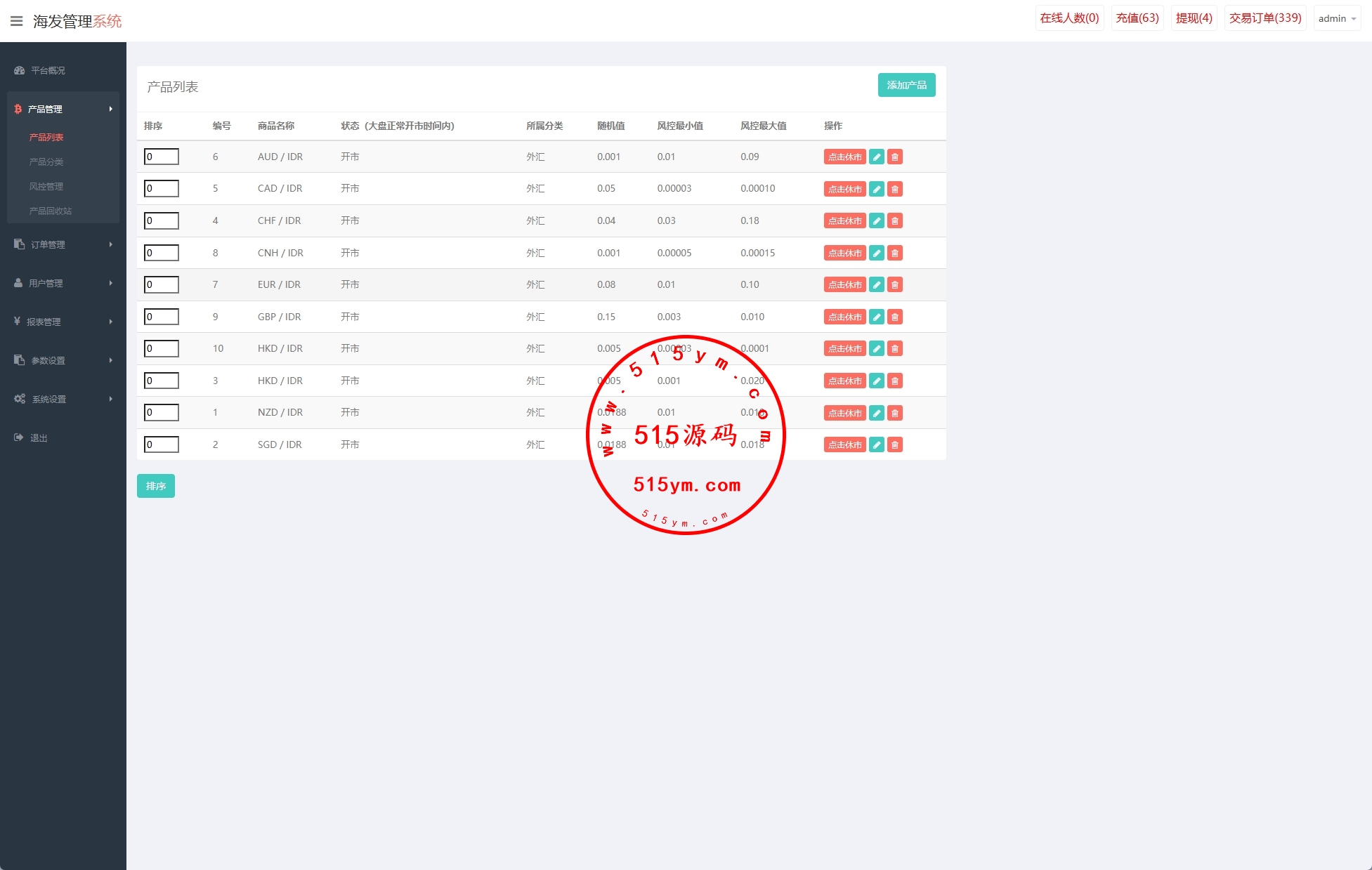This screenshot has width=1372, height=870.
Task: Click the hamburger menu icon
Action: coord(17,21)
